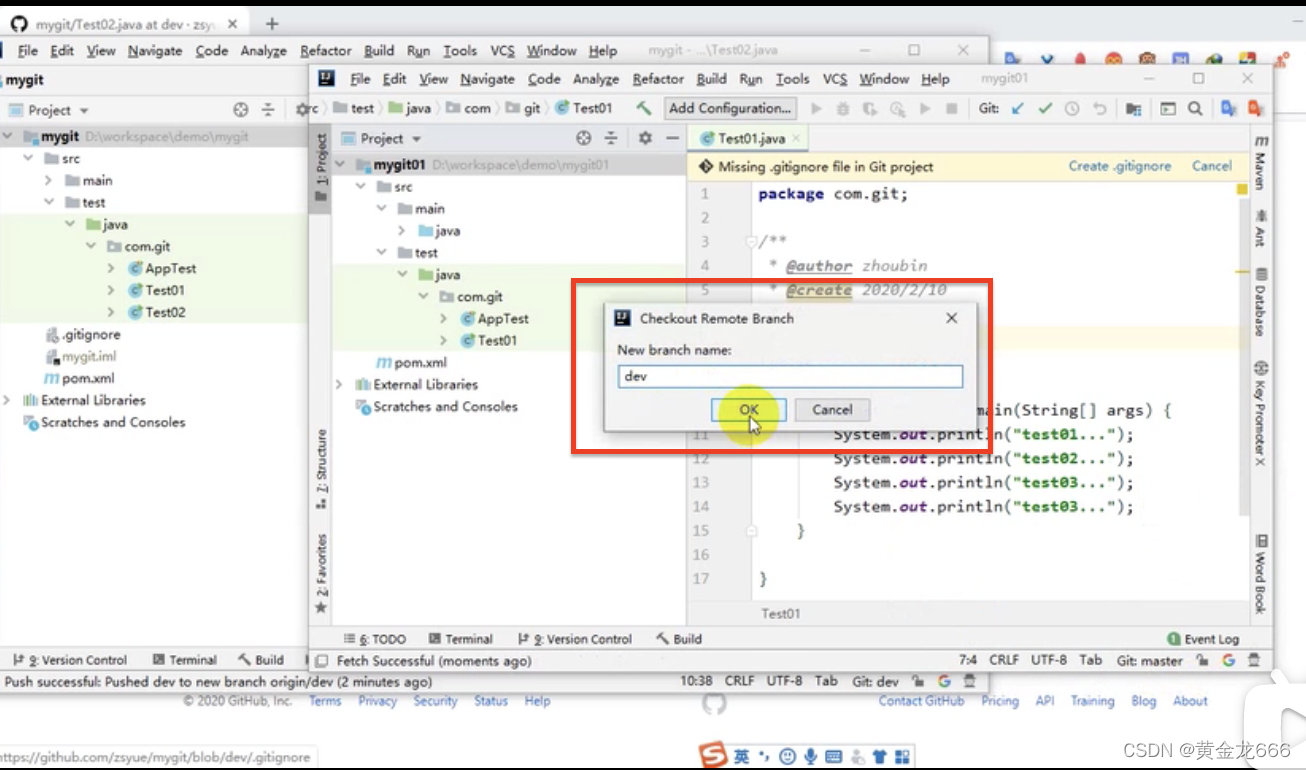Open VCS menu in mygit01 window
1306x770 pixels.
[835, 79]
